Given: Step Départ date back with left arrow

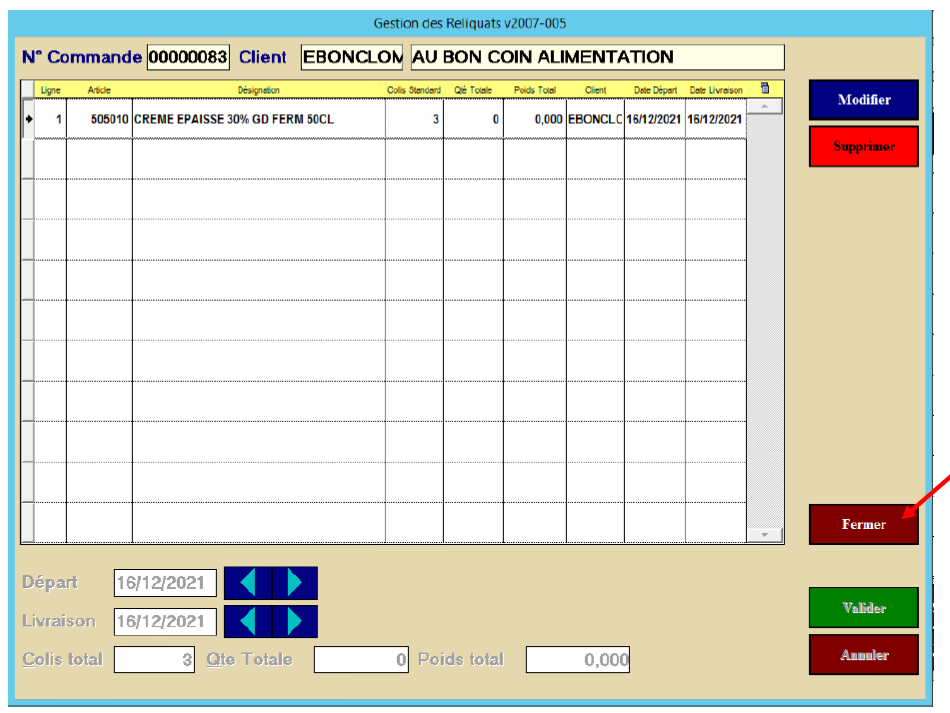Looking at the screenshot, I should (247, 583).
